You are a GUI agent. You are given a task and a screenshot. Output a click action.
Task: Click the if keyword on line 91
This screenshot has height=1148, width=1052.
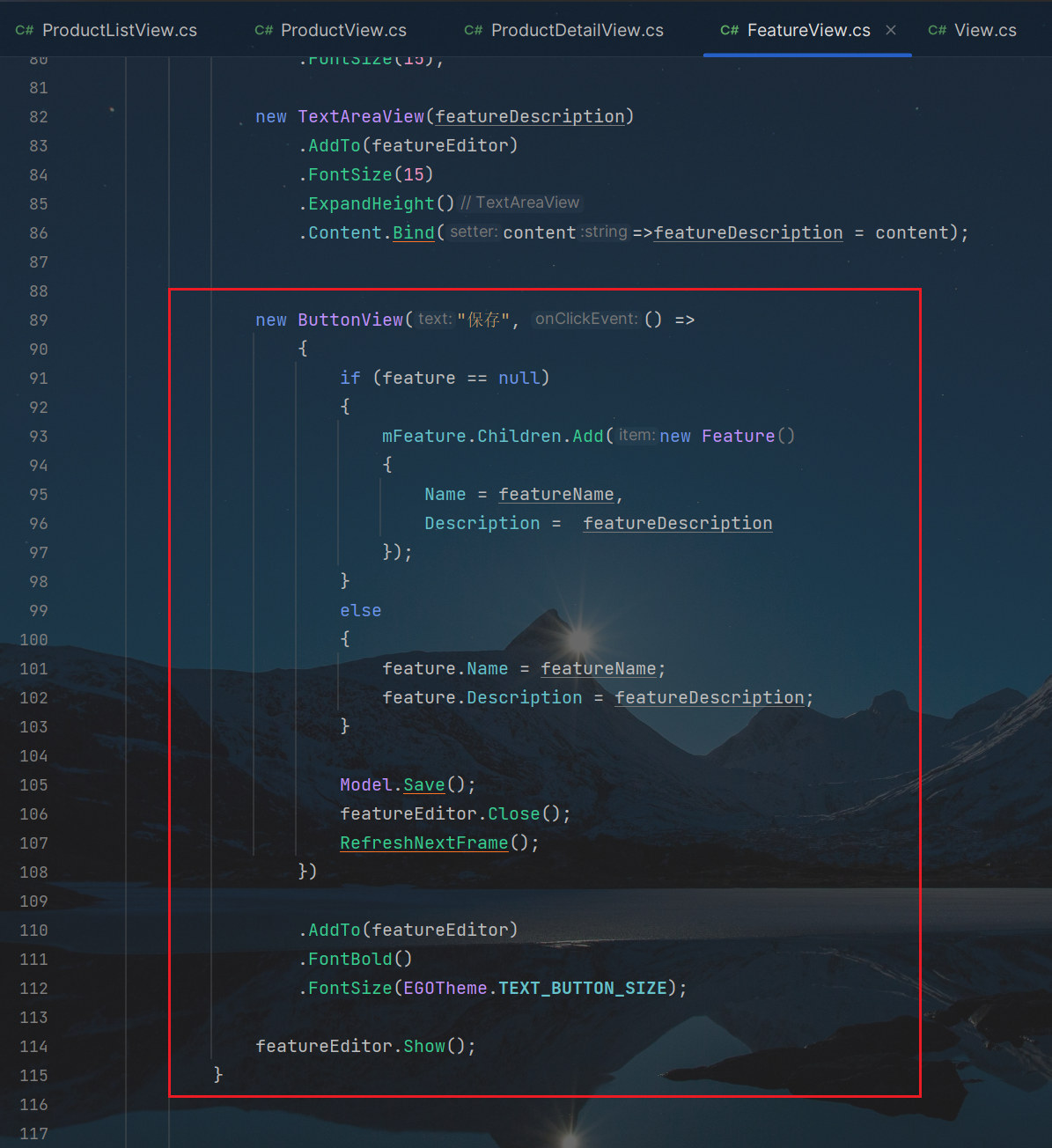coord(350,379)
